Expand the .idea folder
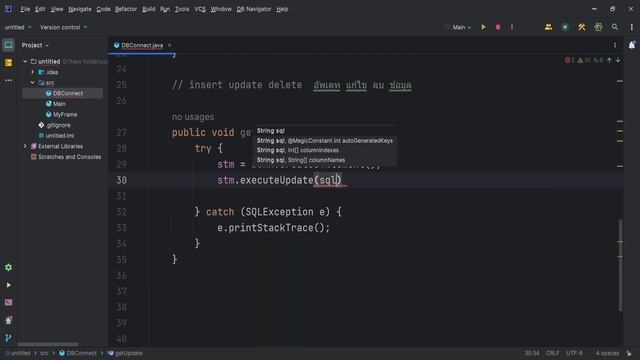Viewport: 640px width, 360px height. click(x=33, y=72)
